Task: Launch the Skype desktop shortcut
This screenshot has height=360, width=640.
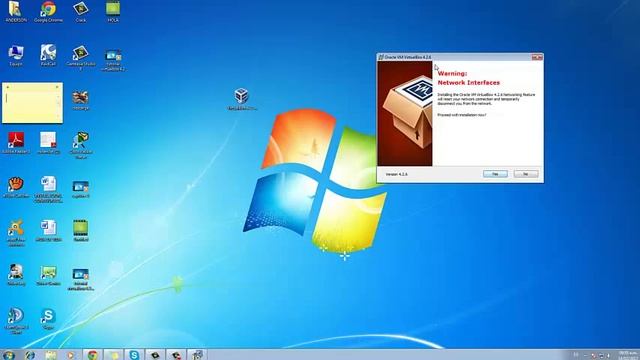Action: pos(48,319)
